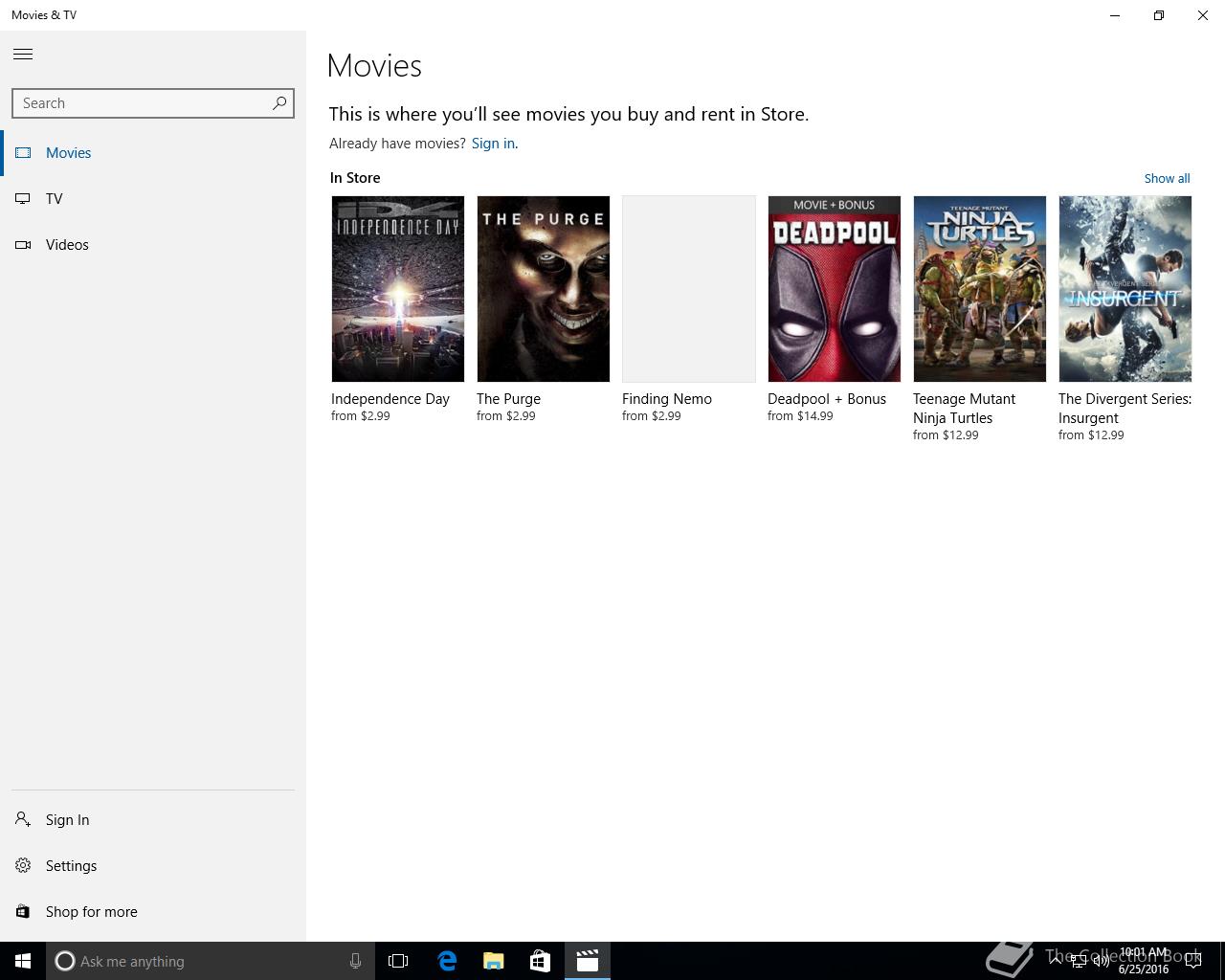Viewport: 1225px width, 980px height.
Task: Click Sign In in the sidebar
Action: (153, 820)
